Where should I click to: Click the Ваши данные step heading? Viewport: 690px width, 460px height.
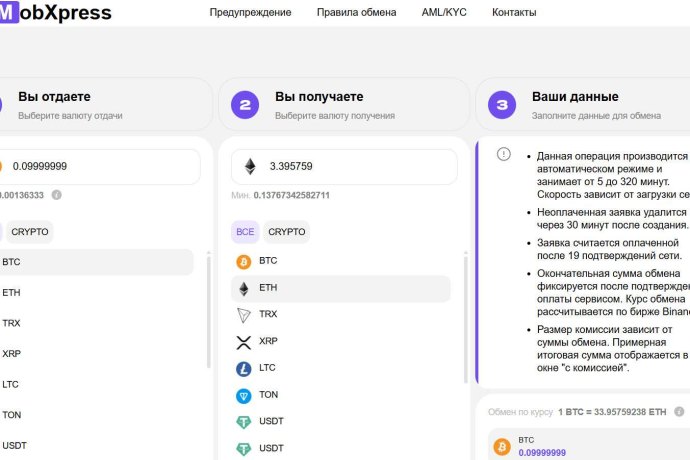point(575,96)
